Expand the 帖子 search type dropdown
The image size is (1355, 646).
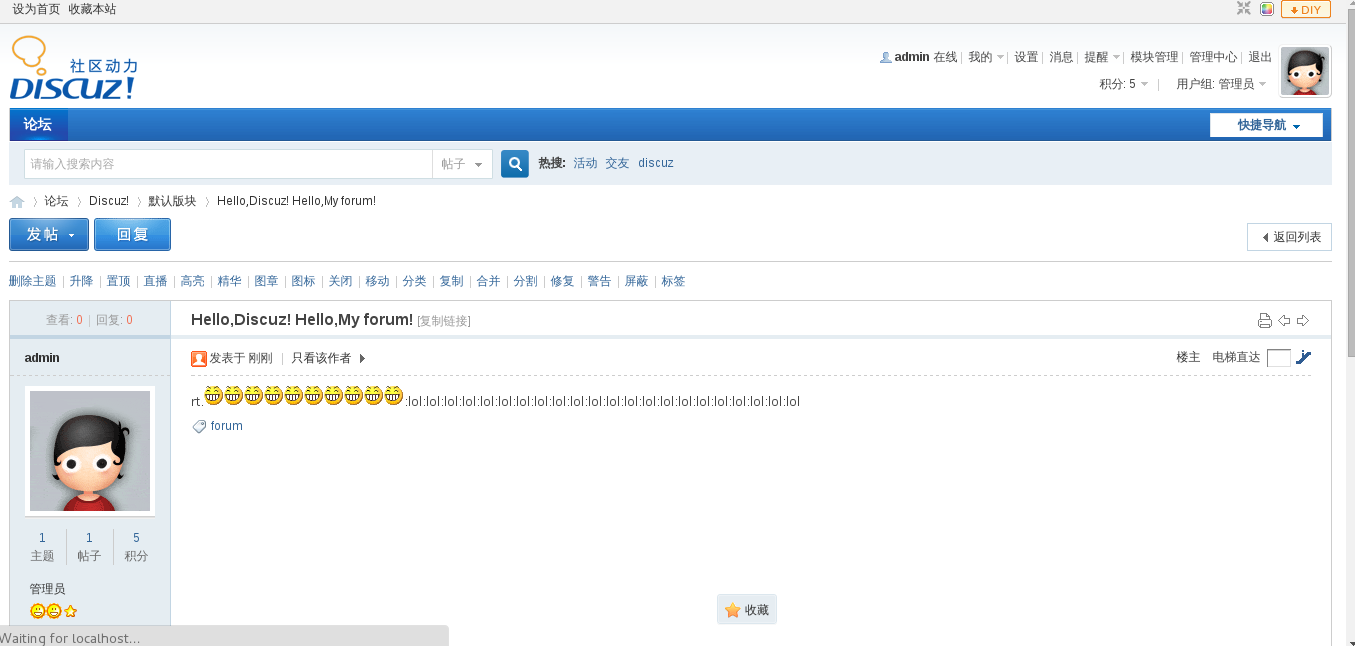click(x=462, y=164)
